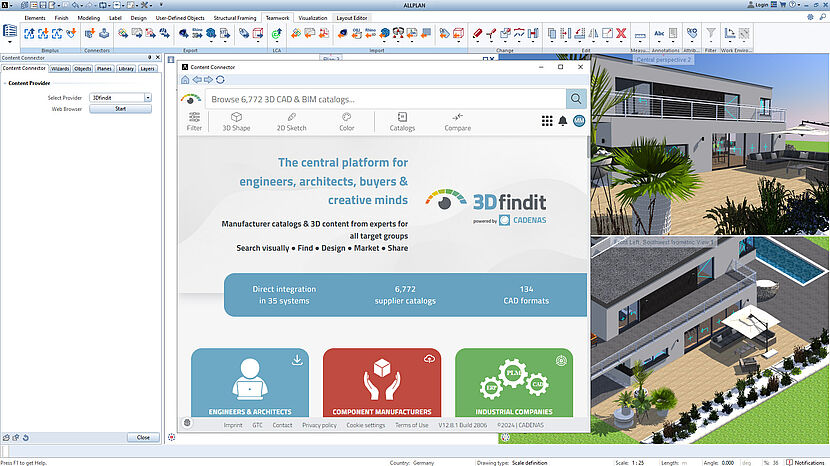This screenshot has width=830, height=466.
Task: Click the Color search icon
Action: [x=346, y=121]
